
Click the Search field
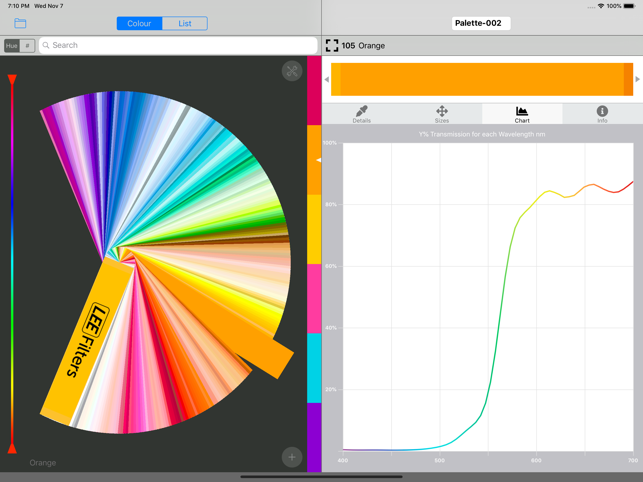tap(178, 45)
